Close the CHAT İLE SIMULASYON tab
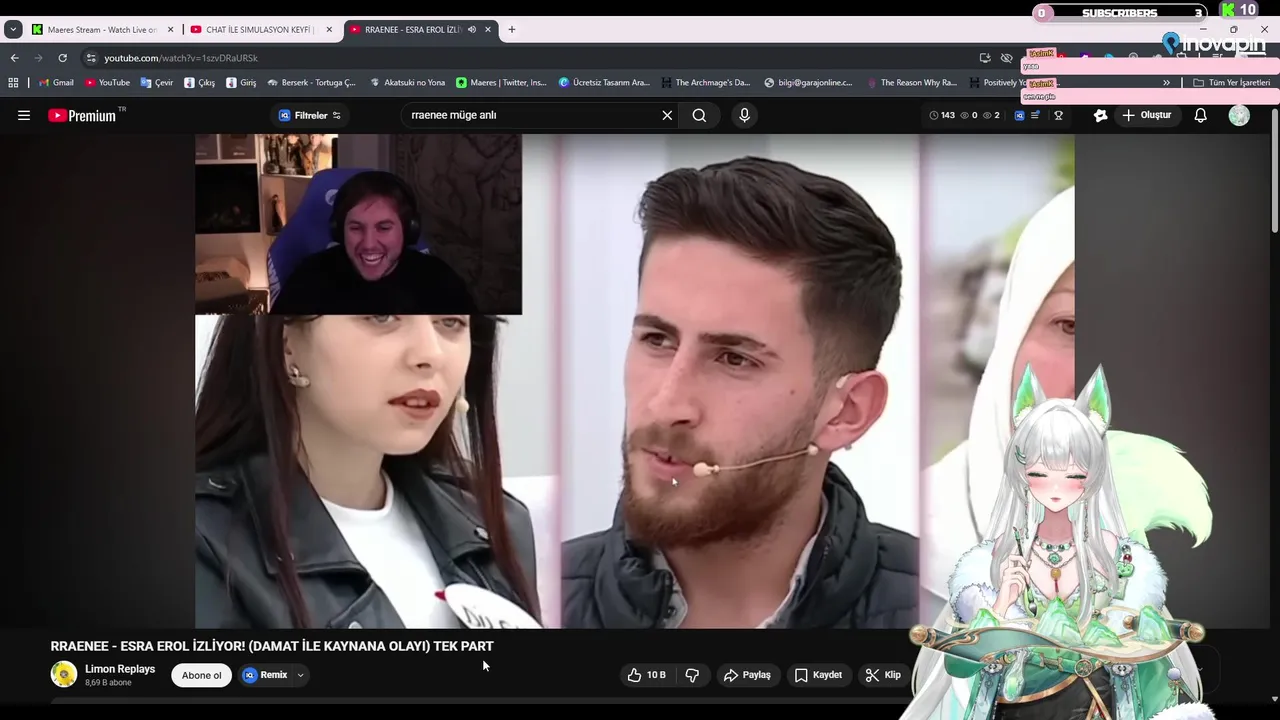The height and width of the screenshot is (720, 1280). [329, 30]
